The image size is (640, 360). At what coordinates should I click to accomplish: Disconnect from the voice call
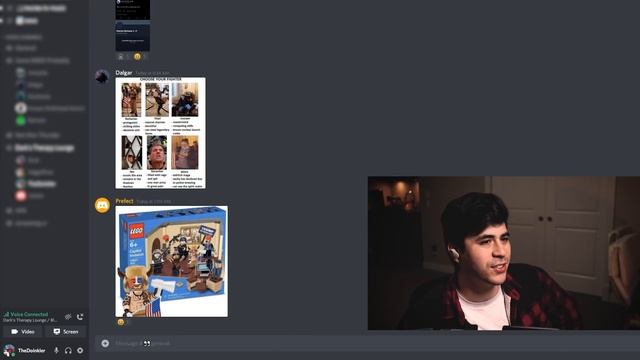click(x=80, y=317)
